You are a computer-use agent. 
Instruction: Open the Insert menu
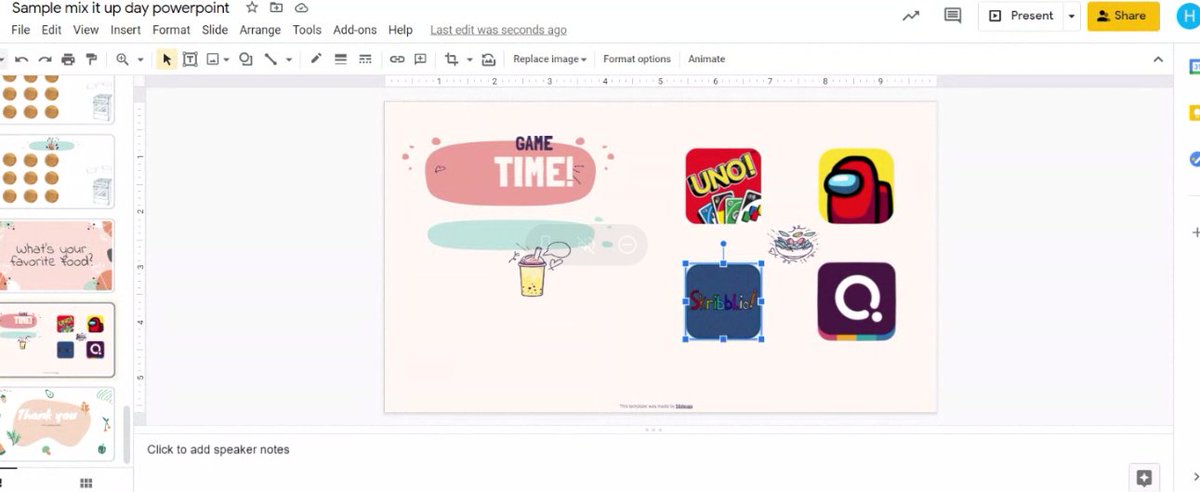coord(126,30)
